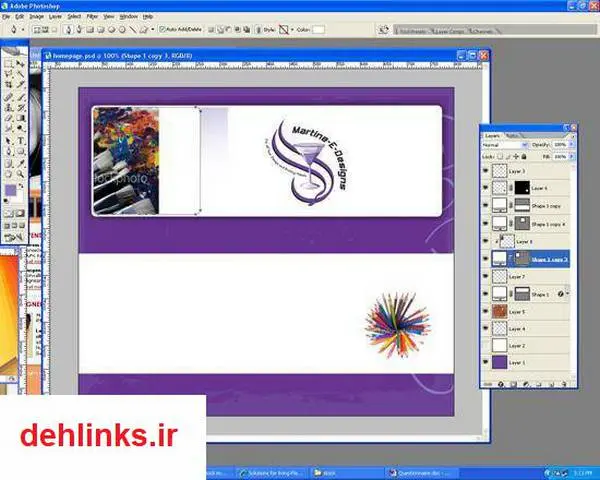The width and height of the screenshot is (600, 480).
Task: Select the Eraser tool
Action: 8,118
